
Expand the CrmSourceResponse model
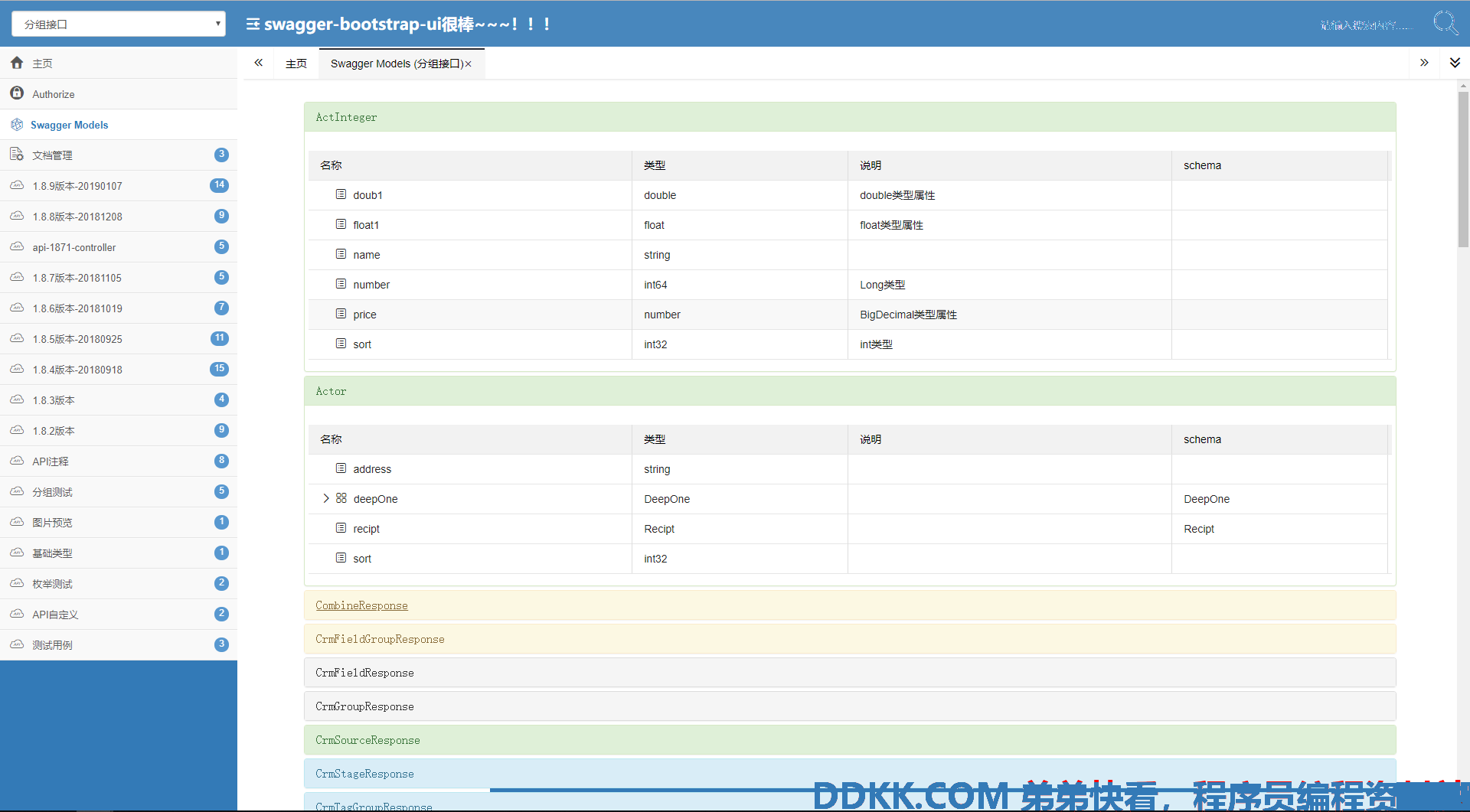click(x=850, y=740)
